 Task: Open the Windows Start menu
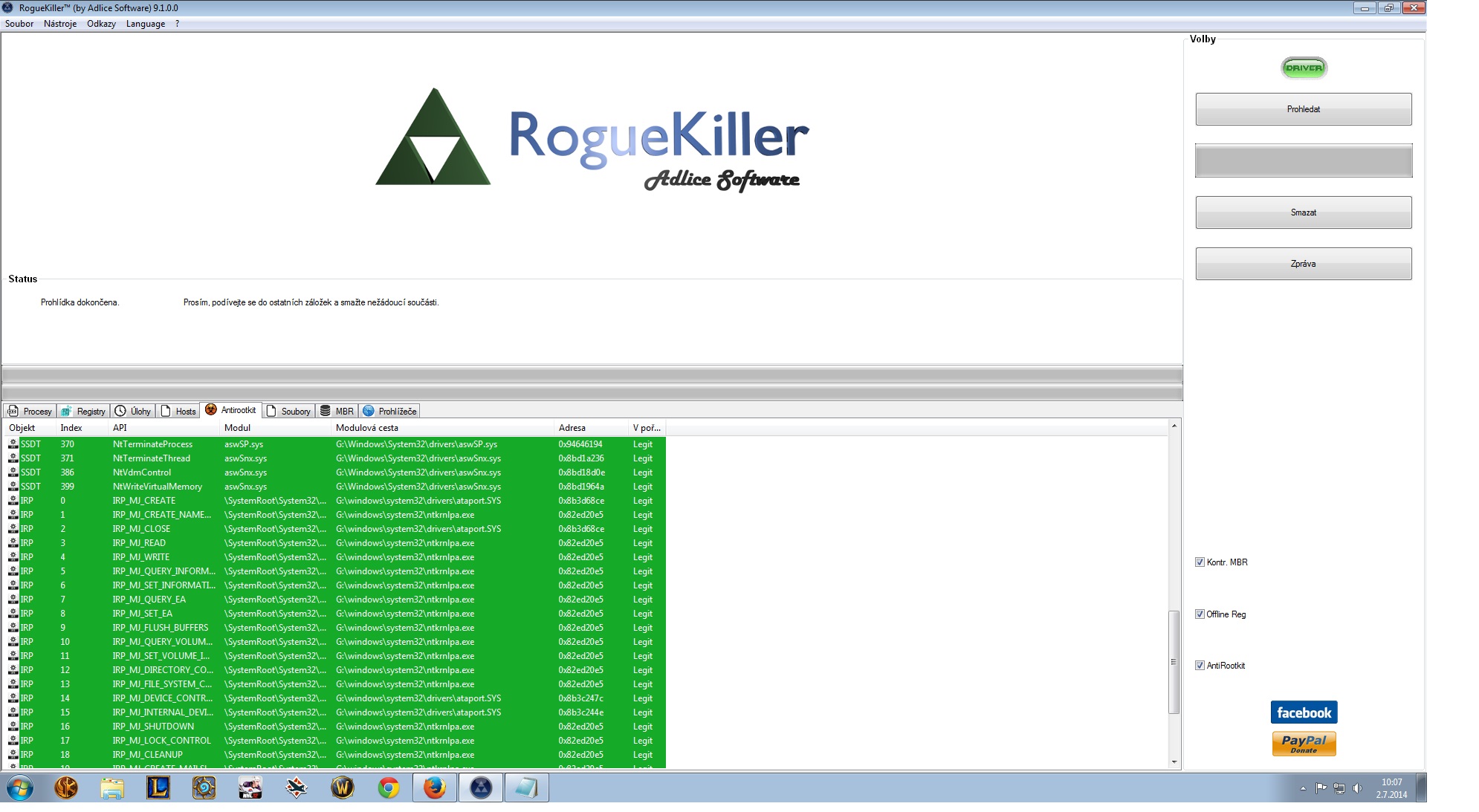coord(20,787)
